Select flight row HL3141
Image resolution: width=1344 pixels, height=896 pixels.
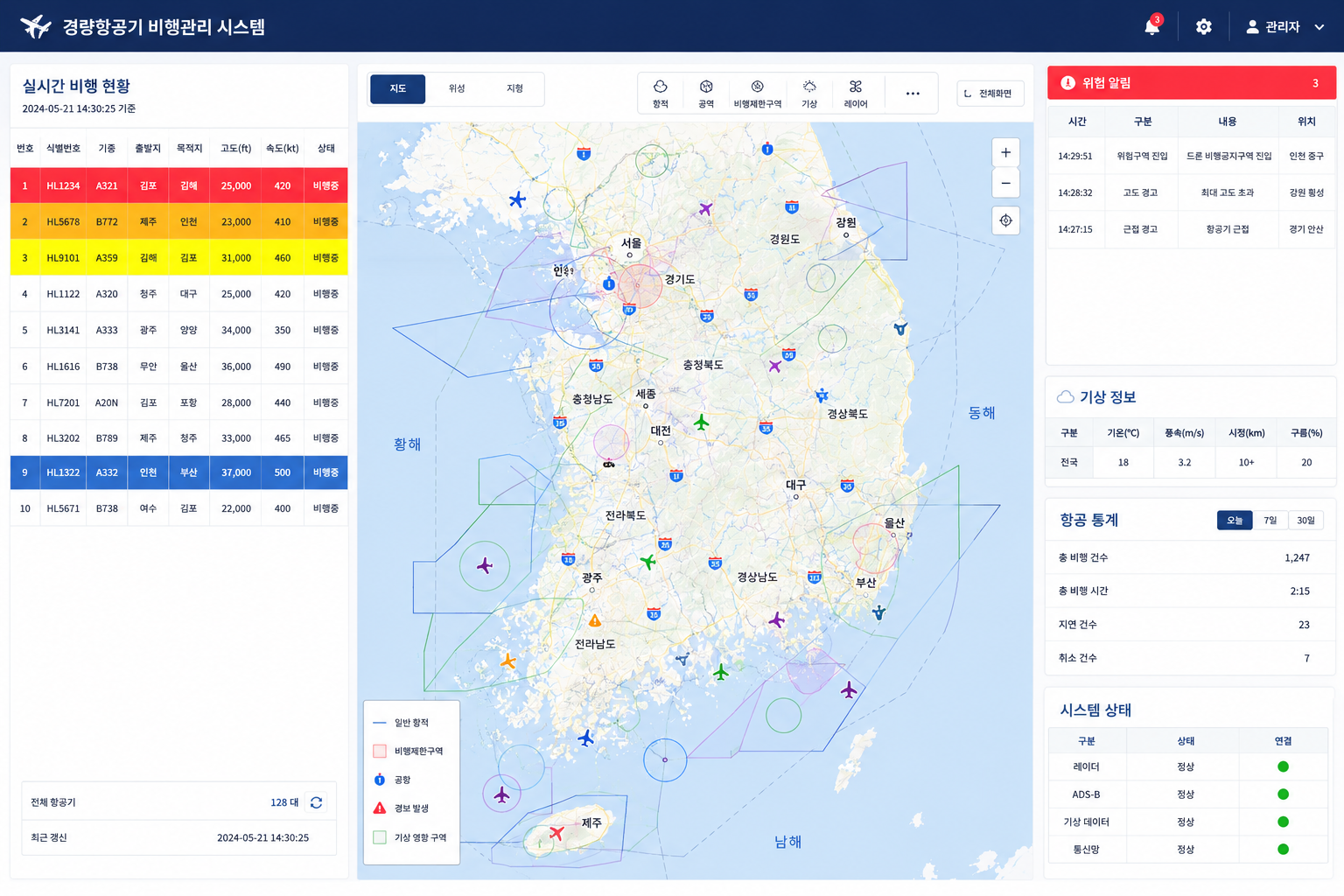pos(179,330)
